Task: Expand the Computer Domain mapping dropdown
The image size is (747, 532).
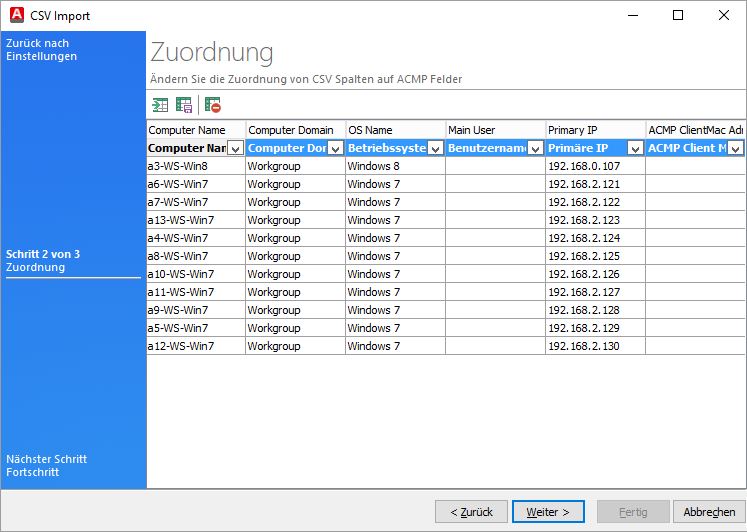Action: pyautogui.click(x=335, y=148)
